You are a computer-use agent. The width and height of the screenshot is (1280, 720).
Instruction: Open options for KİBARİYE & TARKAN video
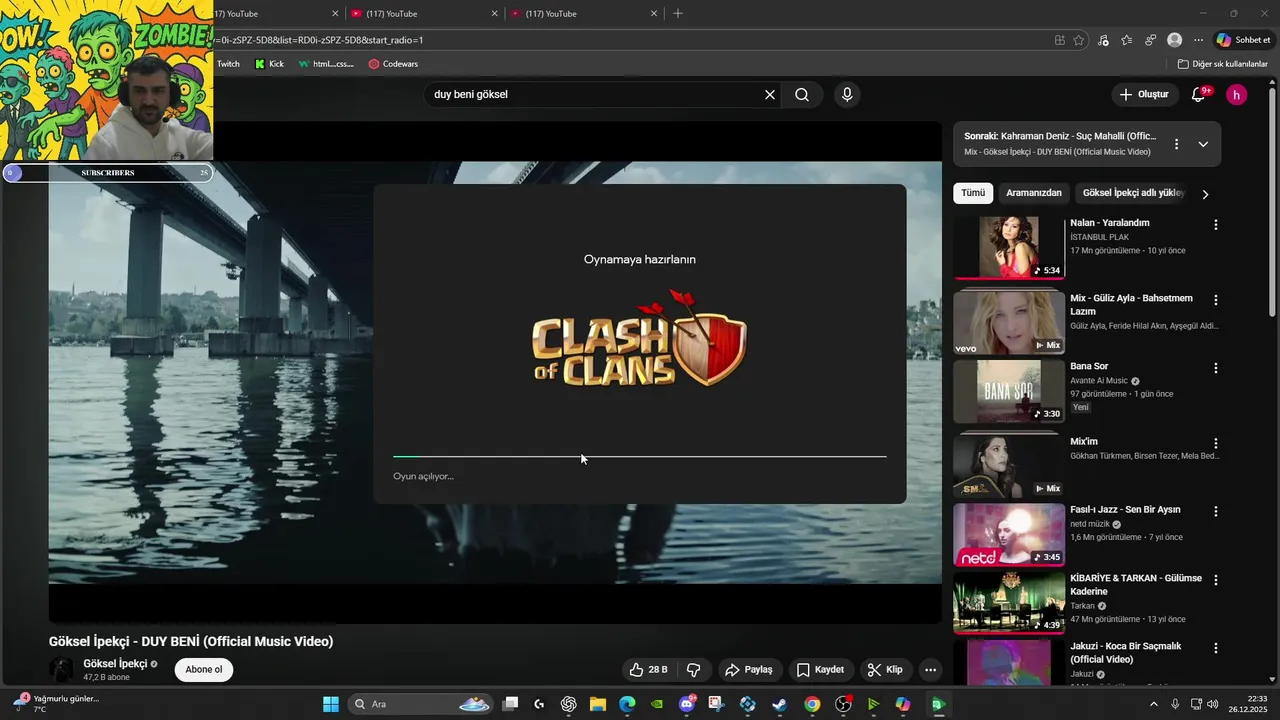tap(1216, 580)
